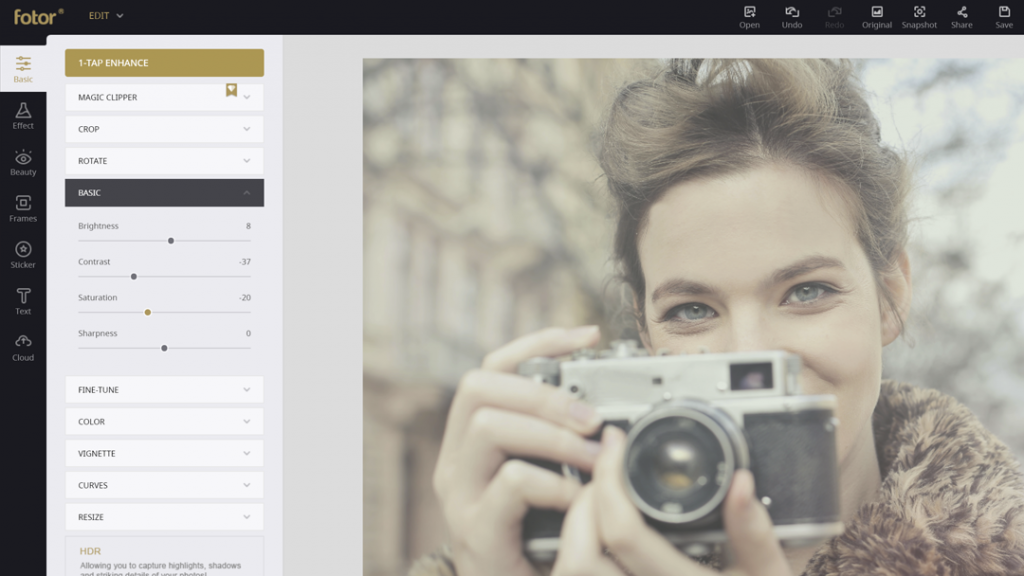Expand the Curves section

(165, 485)
